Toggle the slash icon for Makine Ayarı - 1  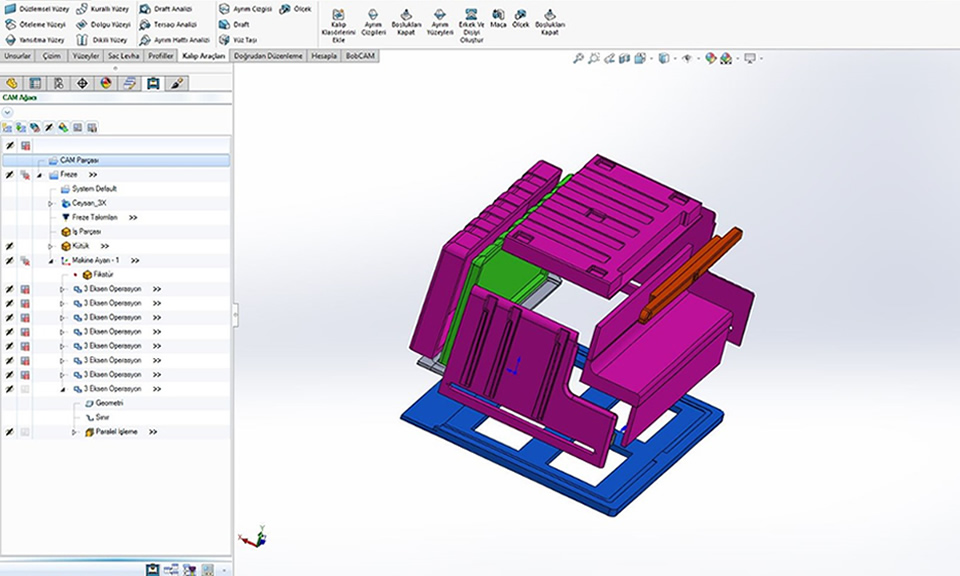click(9, 261)
